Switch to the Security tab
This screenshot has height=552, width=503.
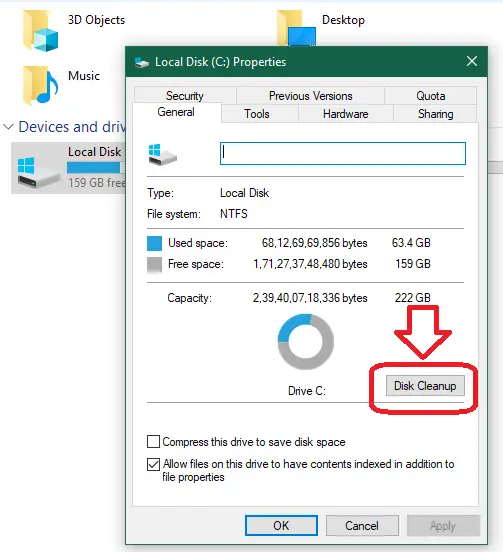point(185,95)
